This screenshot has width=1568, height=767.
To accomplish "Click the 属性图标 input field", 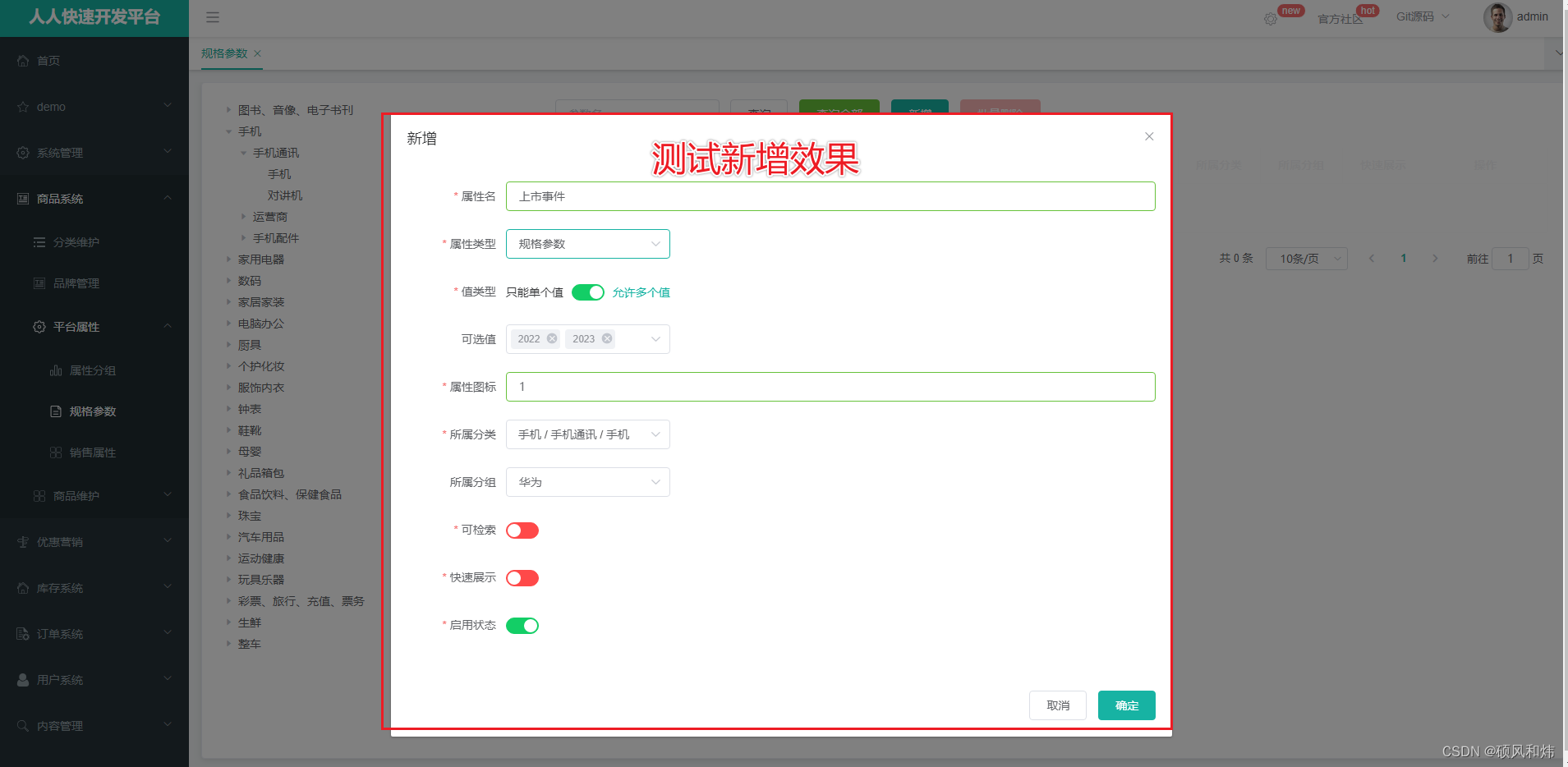I will click(830, 387).
